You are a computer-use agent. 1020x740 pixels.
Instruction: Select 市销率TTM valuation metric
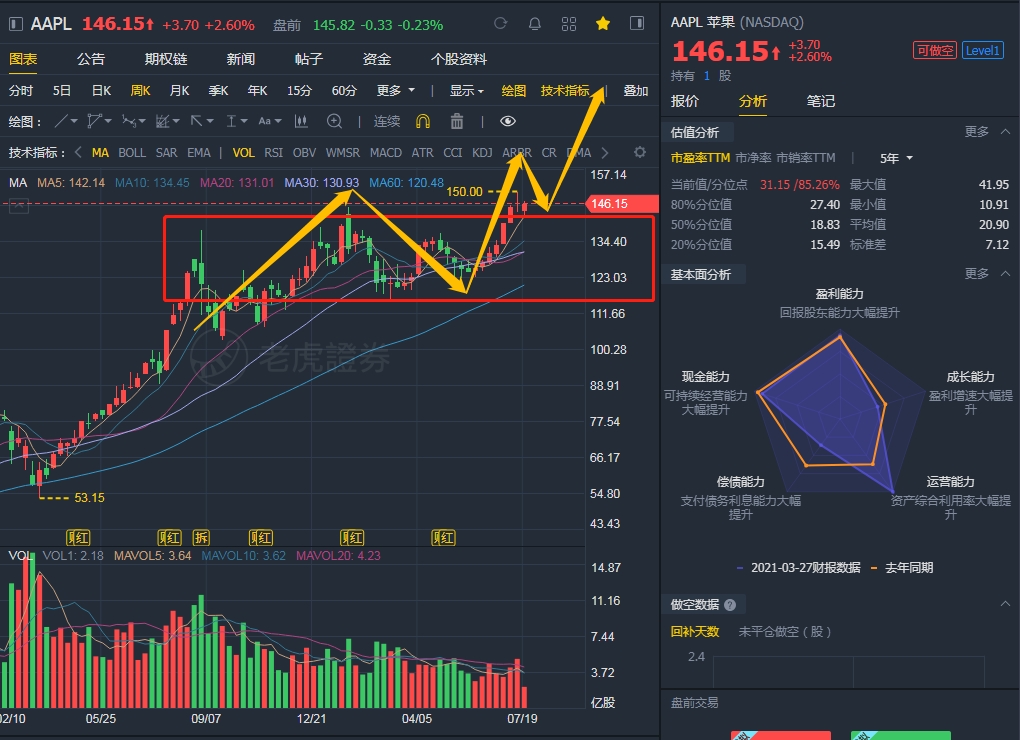point(806,158)
